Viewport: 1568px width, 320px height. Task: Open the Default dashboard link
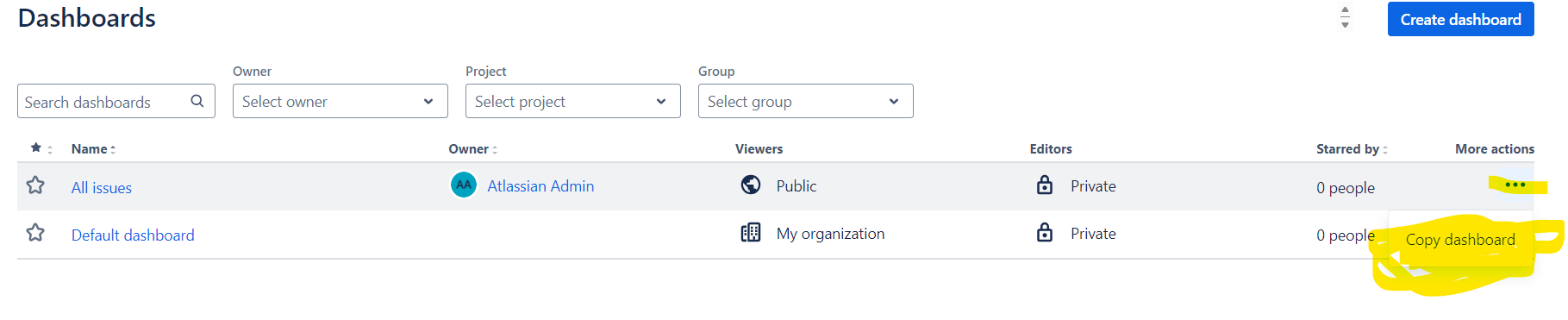(x=133, y=235)
